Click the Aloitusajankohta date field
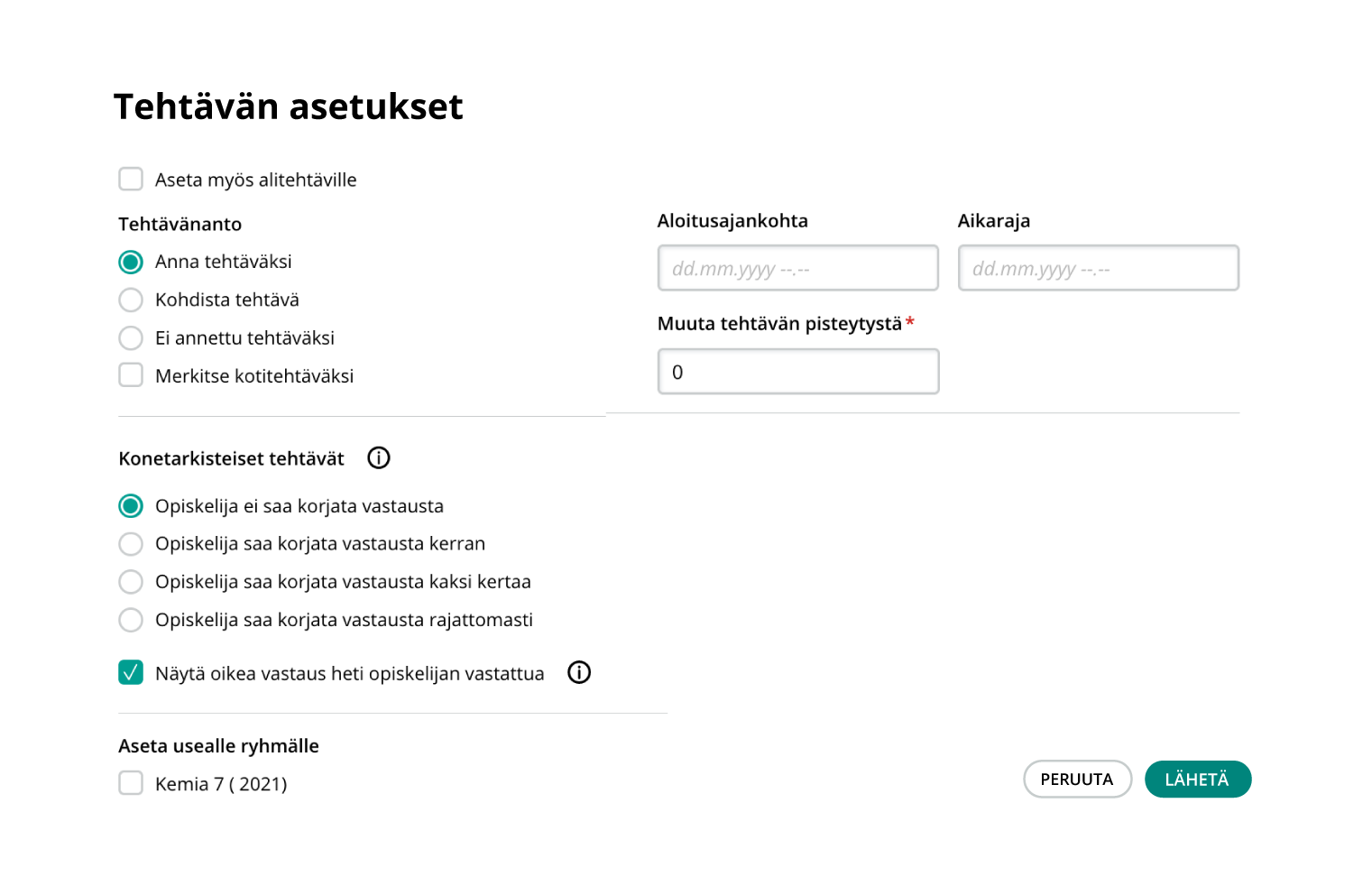Viewport: 1372px width, 886px height. (x=797, y=268)
